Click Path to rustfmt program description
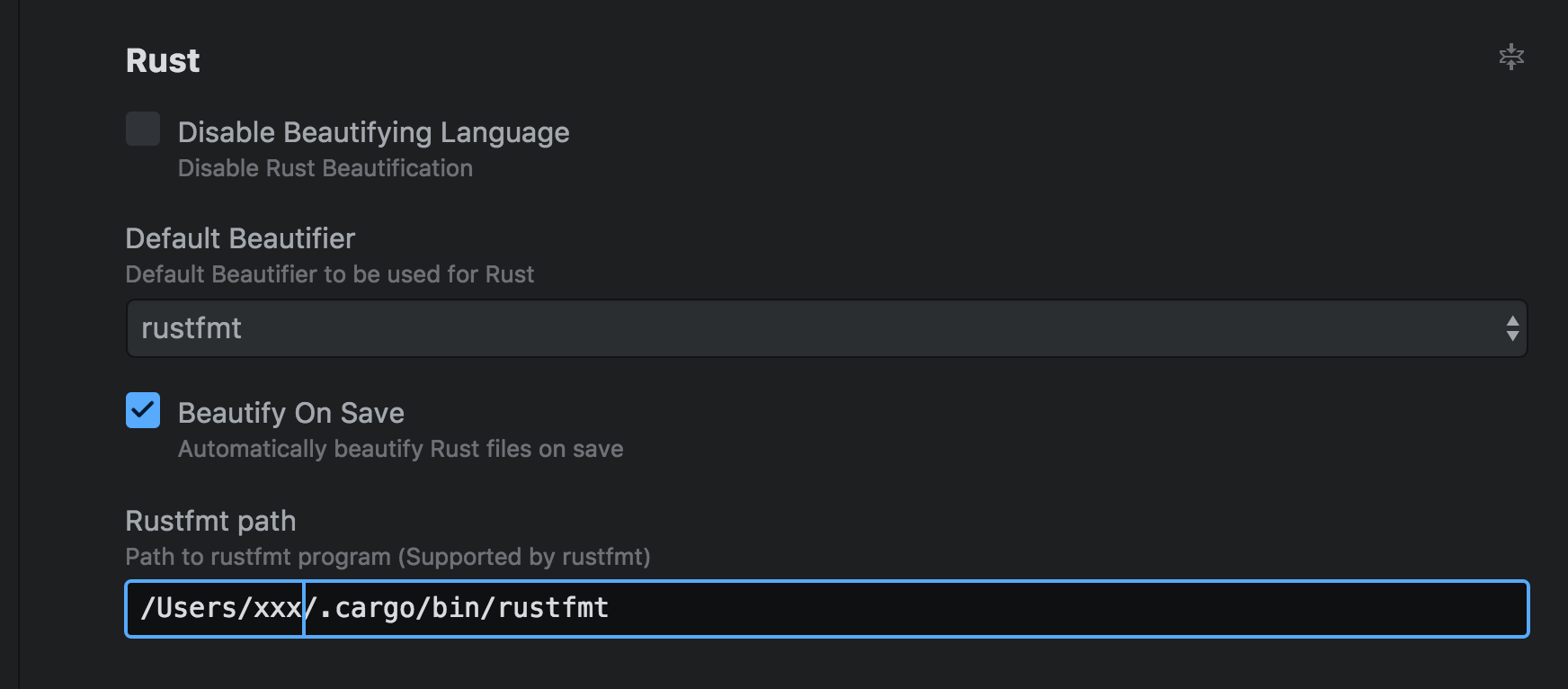1568x689 pixels. pyautogui.click(x=388, y=557)
